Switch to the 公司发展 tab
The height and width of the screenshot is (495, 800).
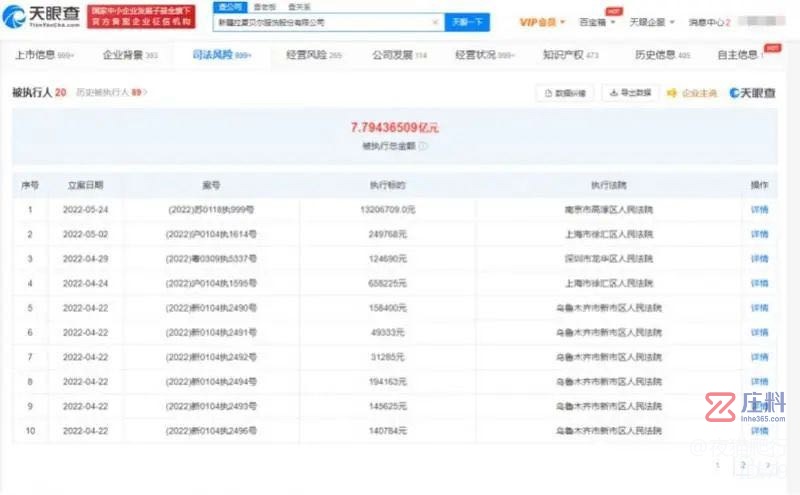coord(399,55)
